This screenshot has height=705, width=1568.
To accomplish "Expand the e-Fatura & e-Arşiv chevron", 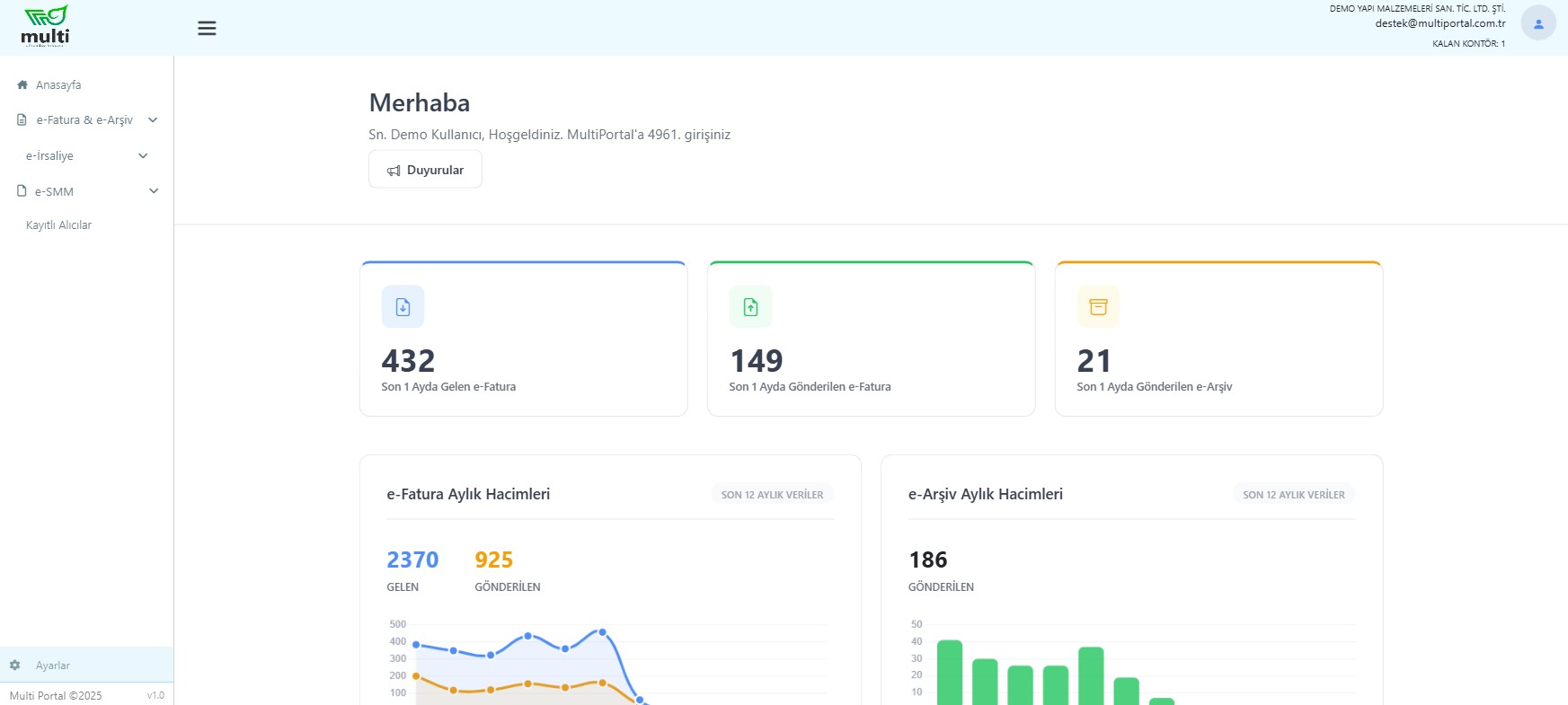I will [153, 119].
